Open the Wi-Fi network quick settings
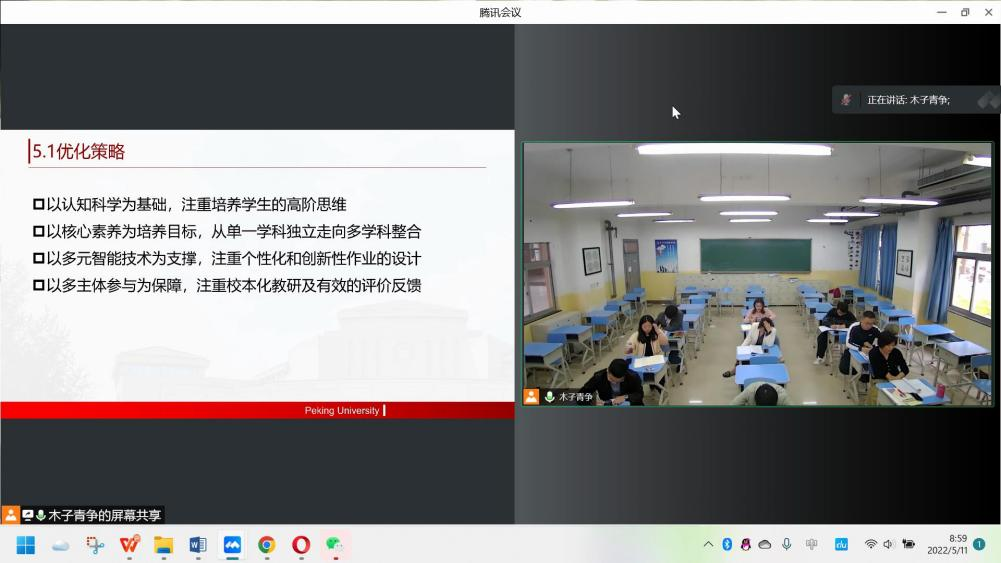The height and width of the screenshot is (563, 1001). (870, 544)
